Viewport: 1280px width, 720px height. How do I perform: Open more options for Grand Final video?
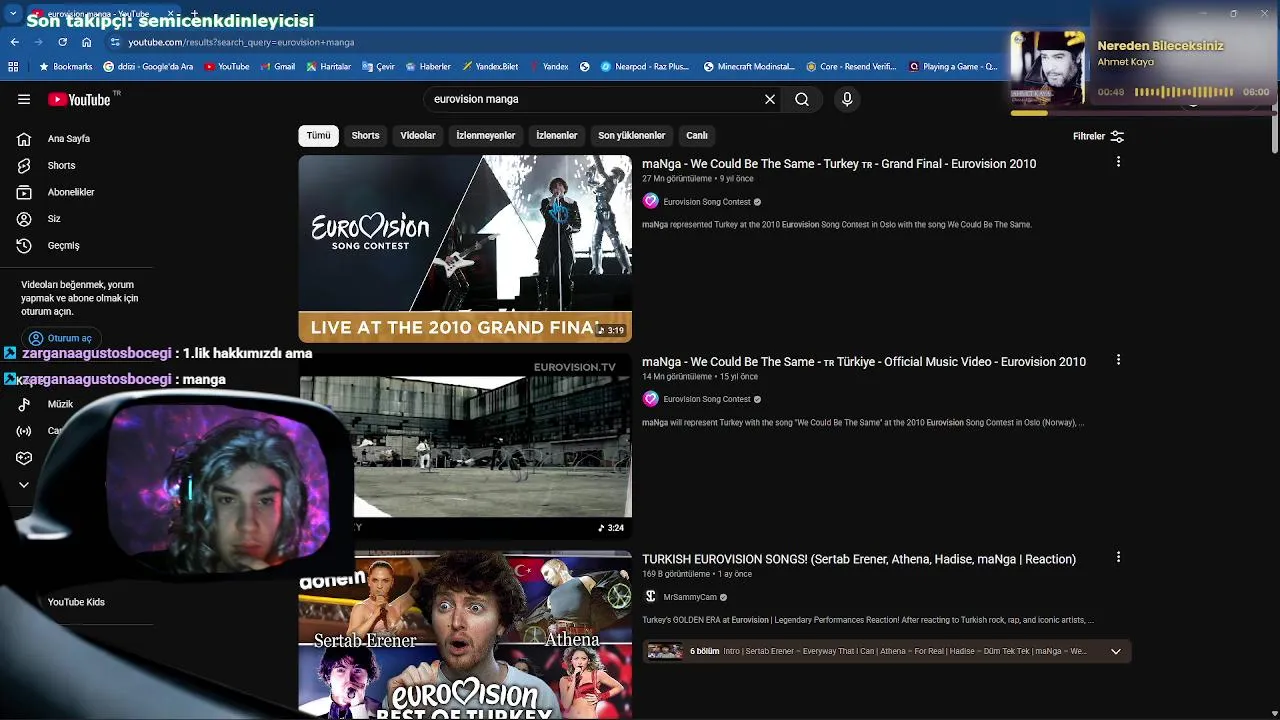[x=1118, y=162]
